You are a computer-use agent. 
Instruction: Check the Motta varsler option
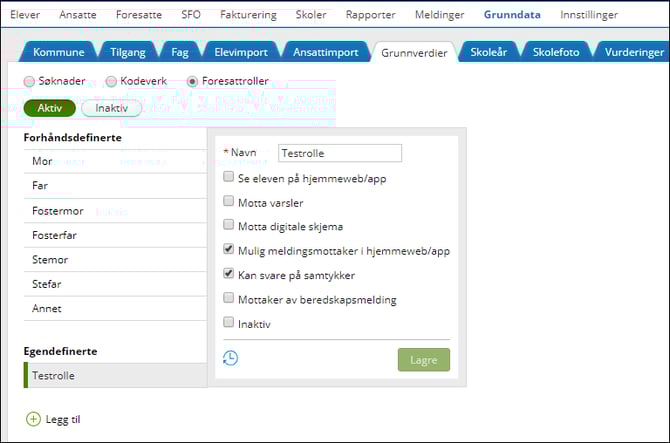point(229,201)
